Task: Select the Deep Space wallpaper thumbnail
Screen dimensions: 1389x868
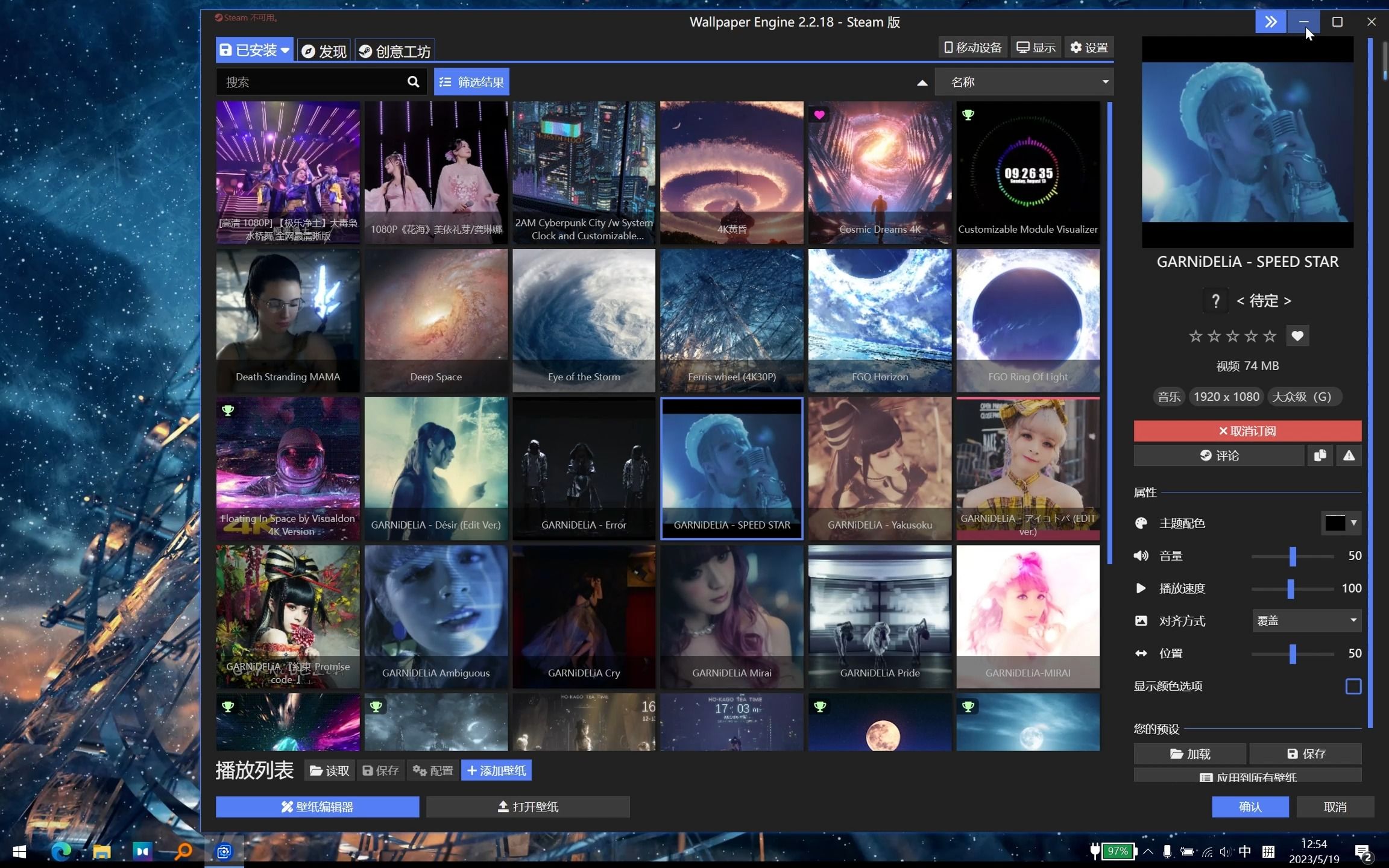Action: coord(436,321)
